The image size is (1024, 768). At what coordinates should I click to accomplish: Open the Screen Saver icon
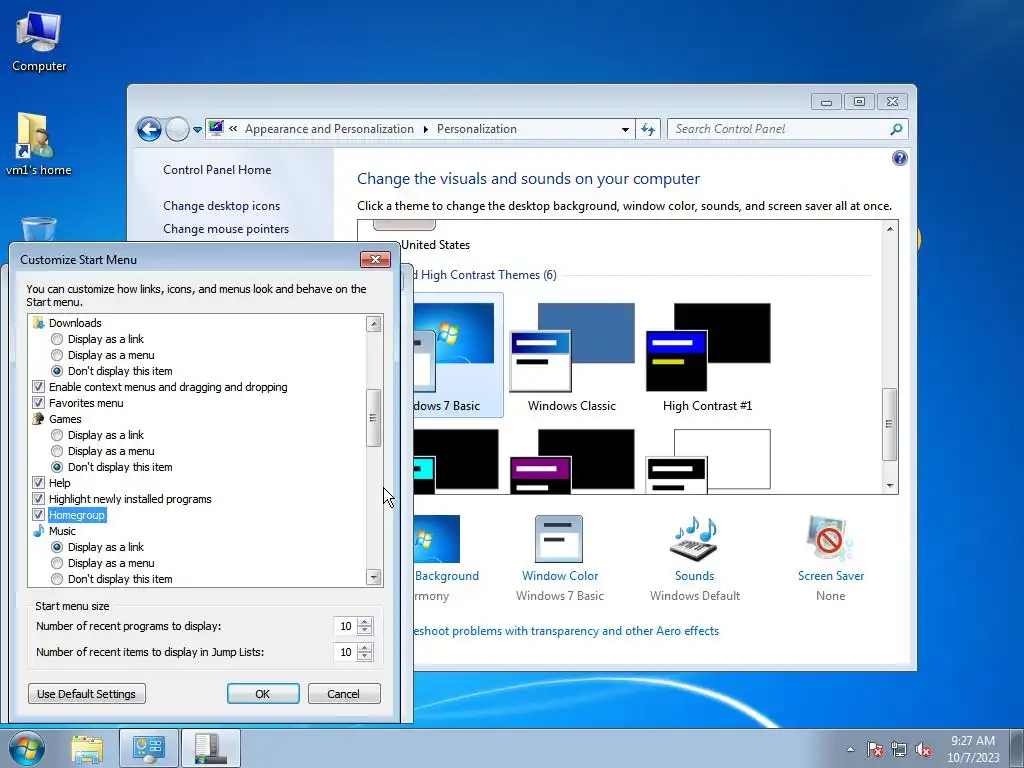tap(830, 539)
